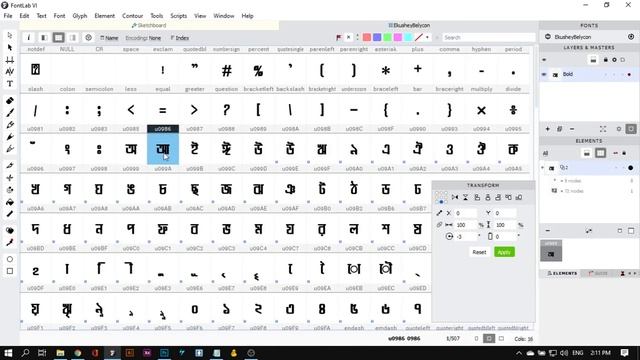Toggle the all-layers eye in Layers header
640x360 pixels.
pyautogui.click(x=544, y=60)
